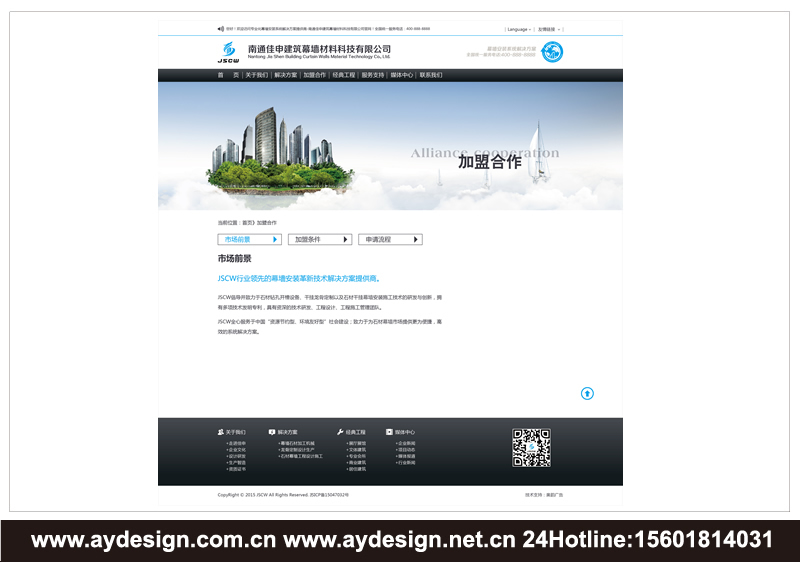Open 媒体中心 in navigation bar
Viewport: 800px width, 562px height.
[x=402, y=75]
